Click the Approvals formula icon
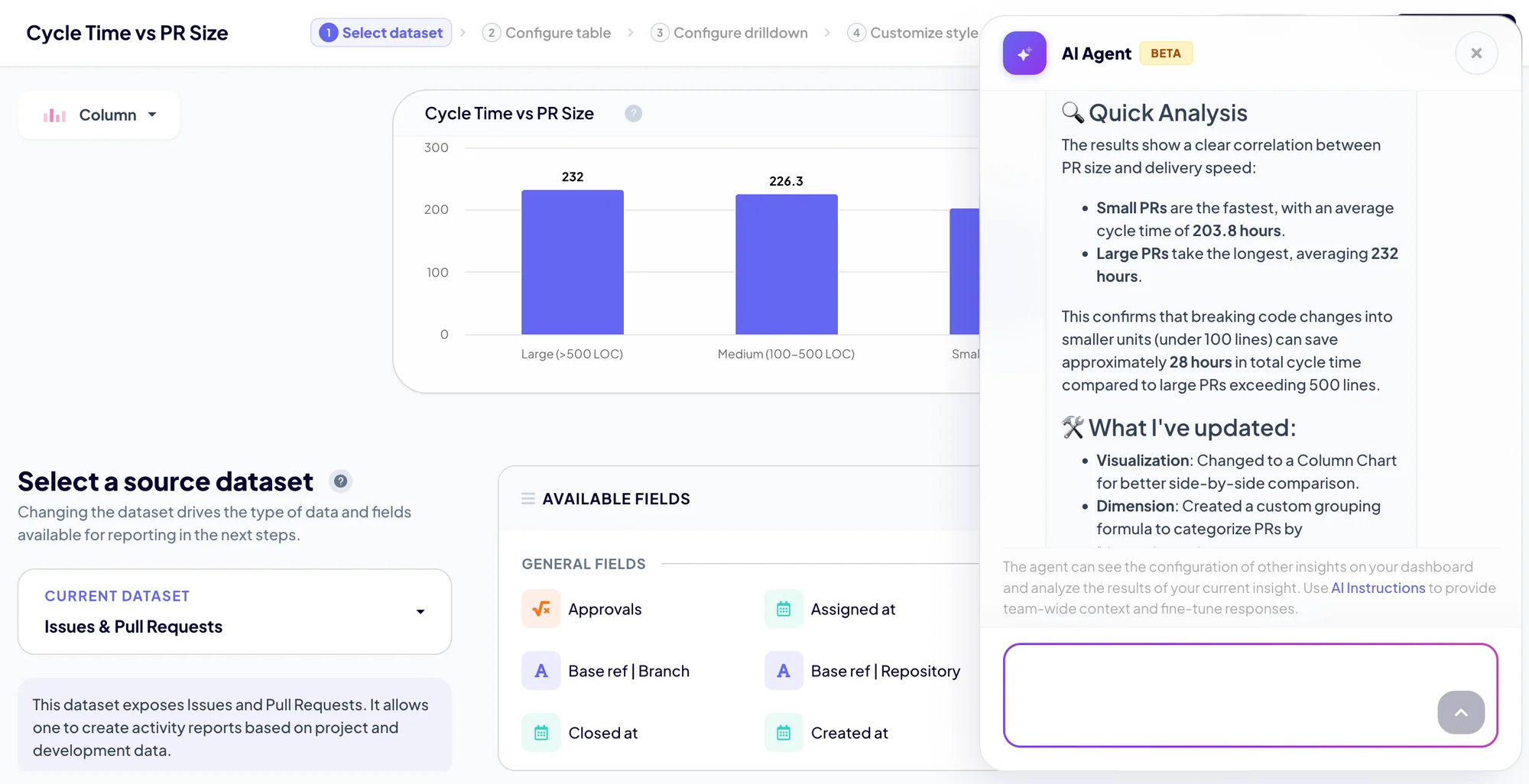The image size is (1529, 784). tap(541, 609)
